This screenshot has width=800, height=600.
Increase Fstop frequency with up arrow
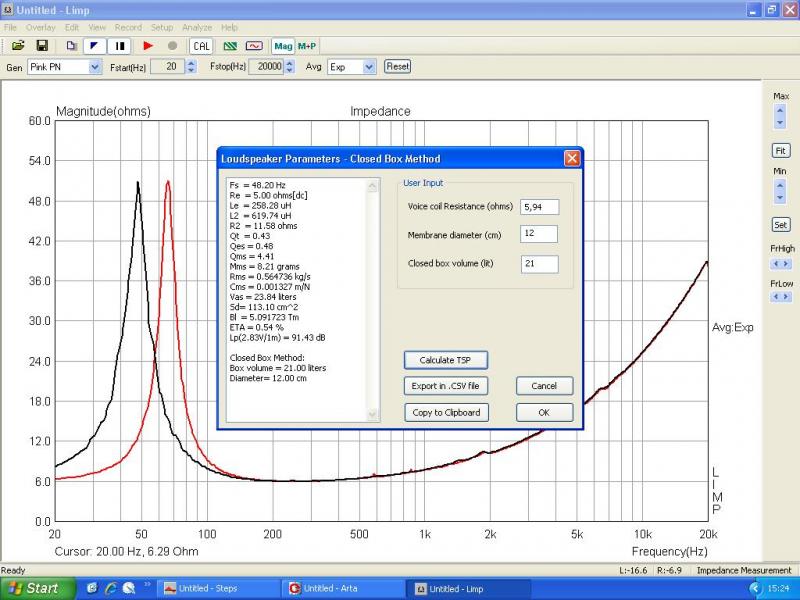pyautogui.click(x=290, y=63)
